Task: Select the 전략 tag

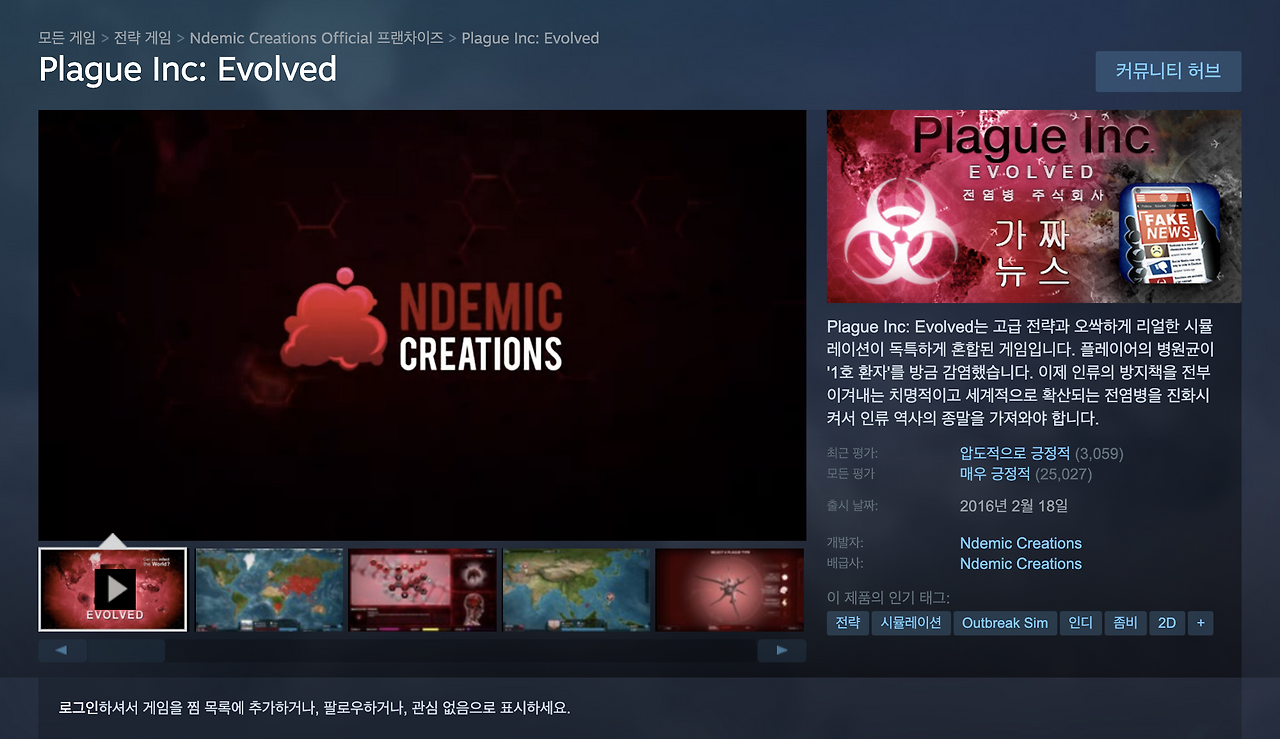Action: [847, 623]
